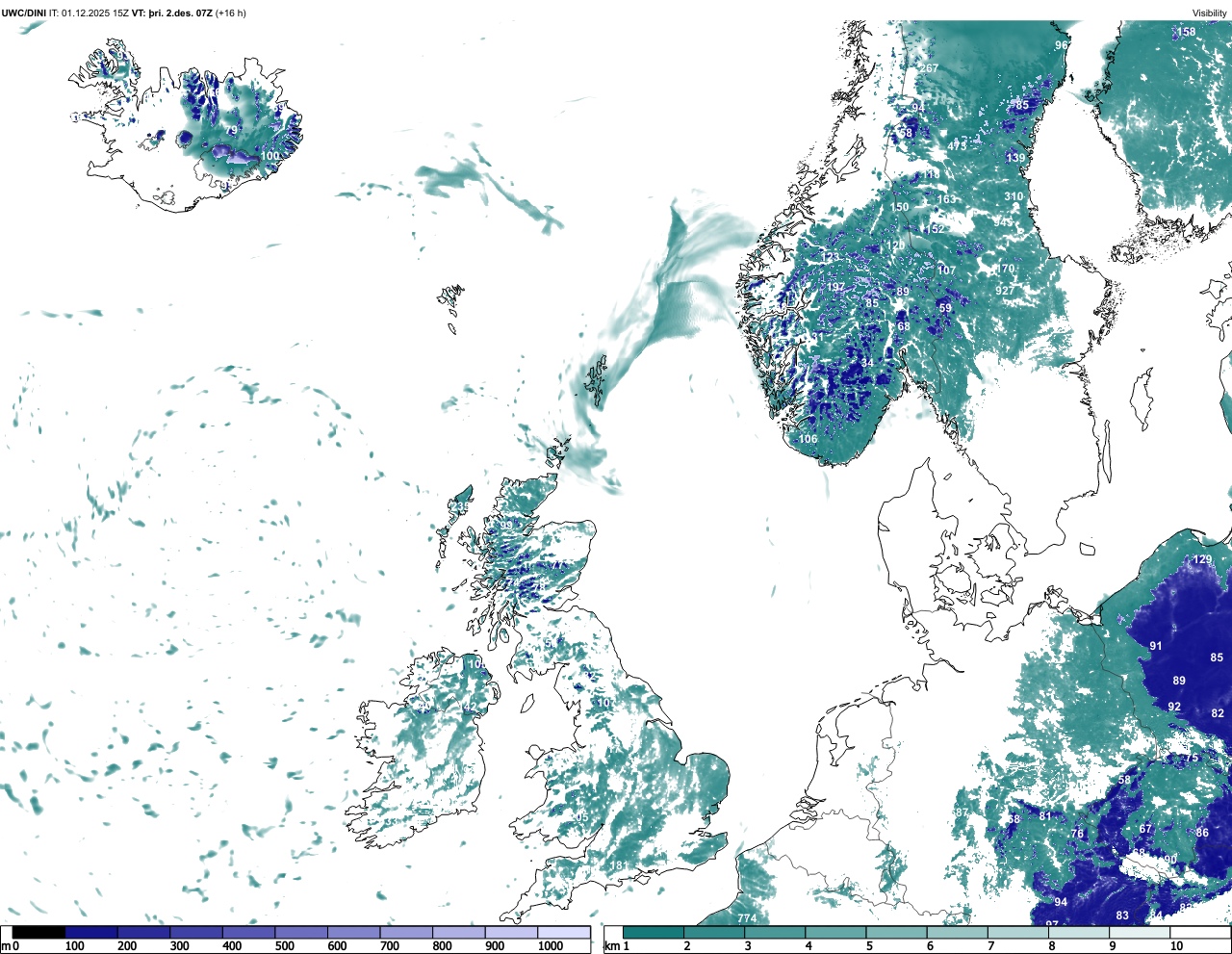Click the '76' value over Germany
1232x954 pixels.
pos(1078,834)
